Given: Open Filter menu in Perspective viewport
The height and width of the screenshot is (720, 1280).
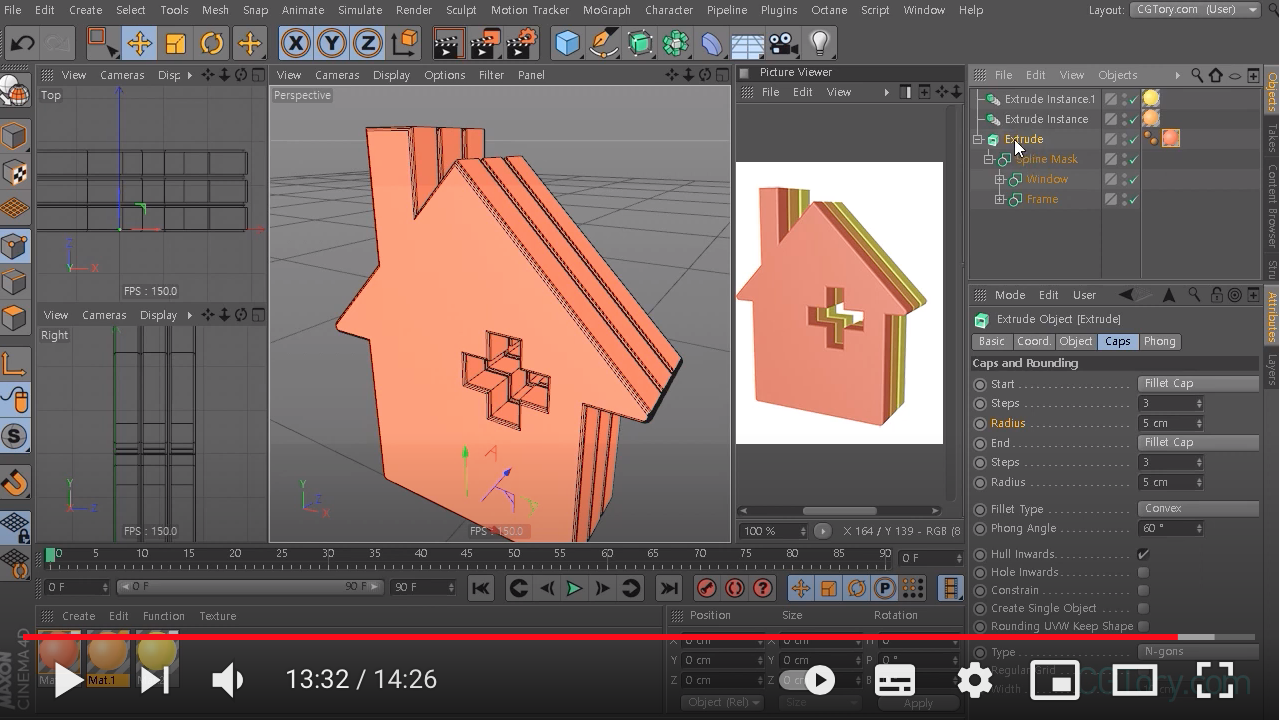Looking at the screenshot, I should 491,75.
